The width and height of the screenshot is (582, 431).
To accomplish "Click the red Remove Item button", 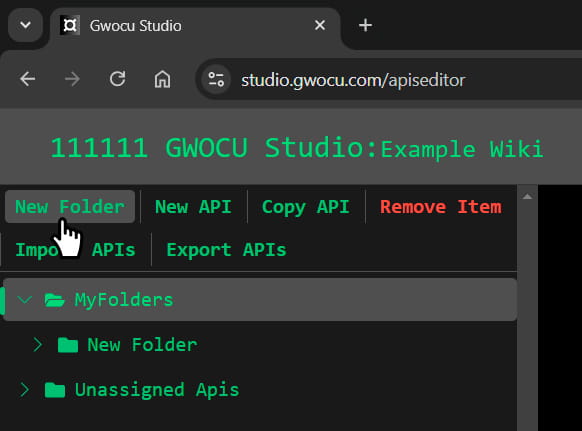I will [441, 207].
